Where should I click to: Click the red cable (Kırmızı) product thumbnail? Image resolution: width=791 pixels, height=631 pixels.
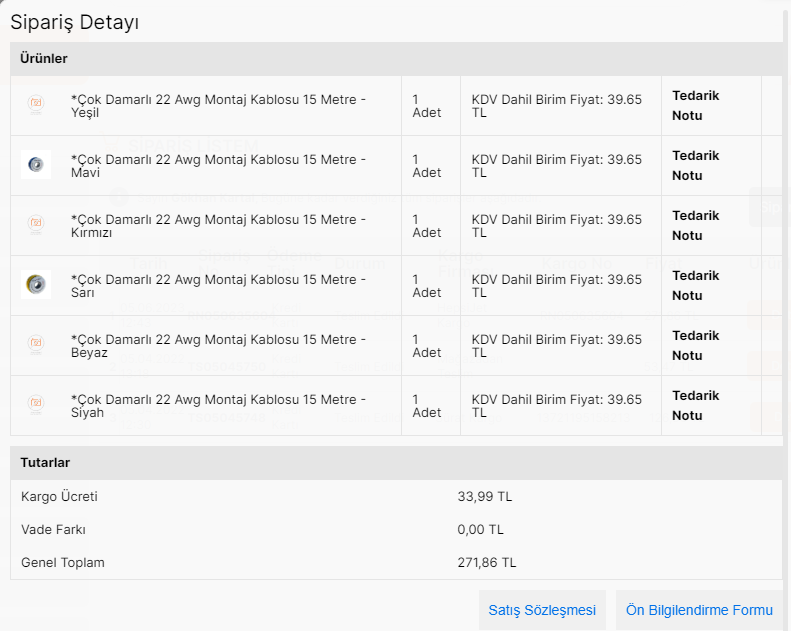click(36, 225)
